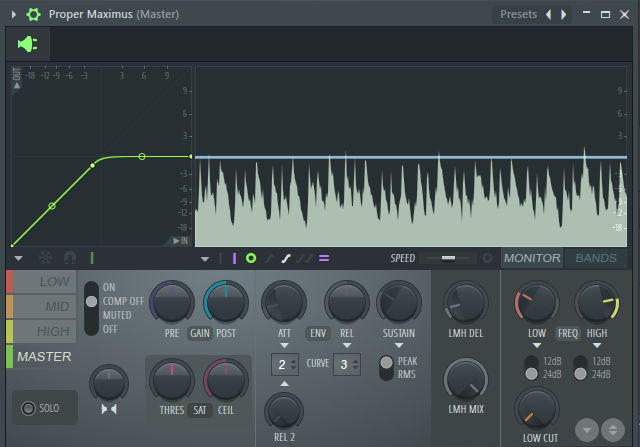The height and width of the screenshot is (447, 640).
Task: Toggle HIGH 12dB/24dB slope switch
Action: (580, 368)
